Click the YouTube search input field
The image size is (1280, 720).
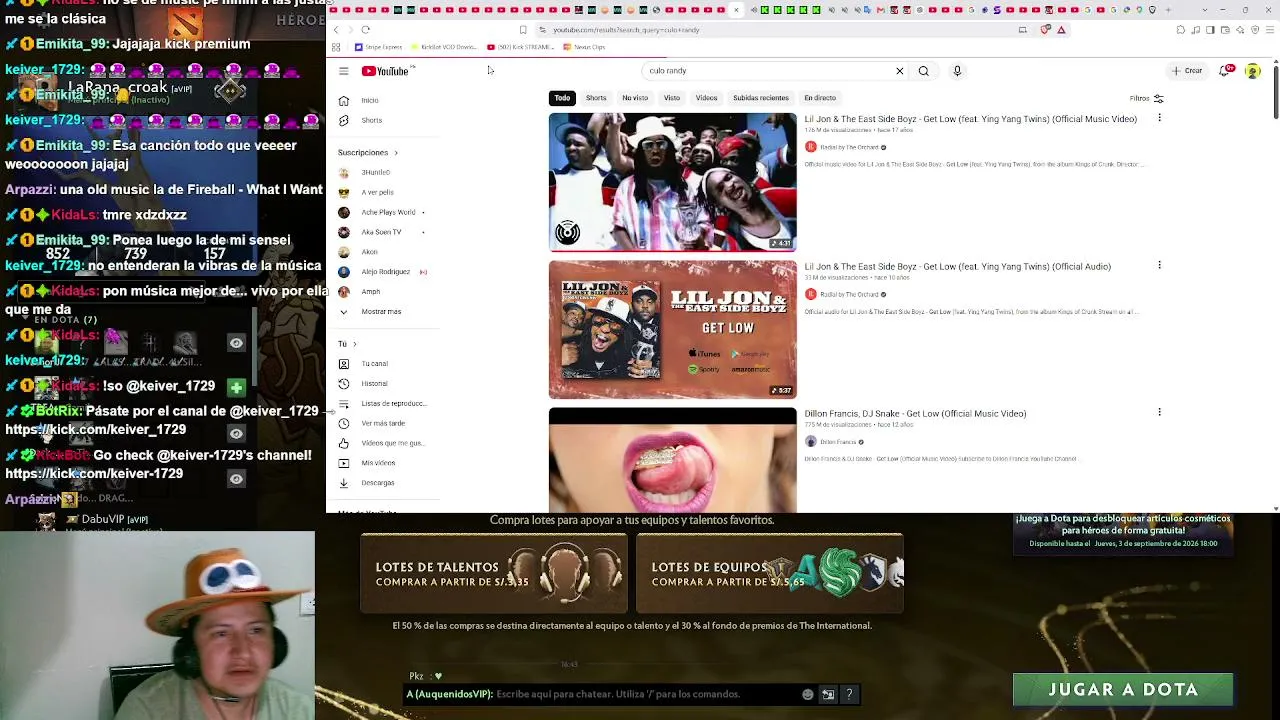768,71
